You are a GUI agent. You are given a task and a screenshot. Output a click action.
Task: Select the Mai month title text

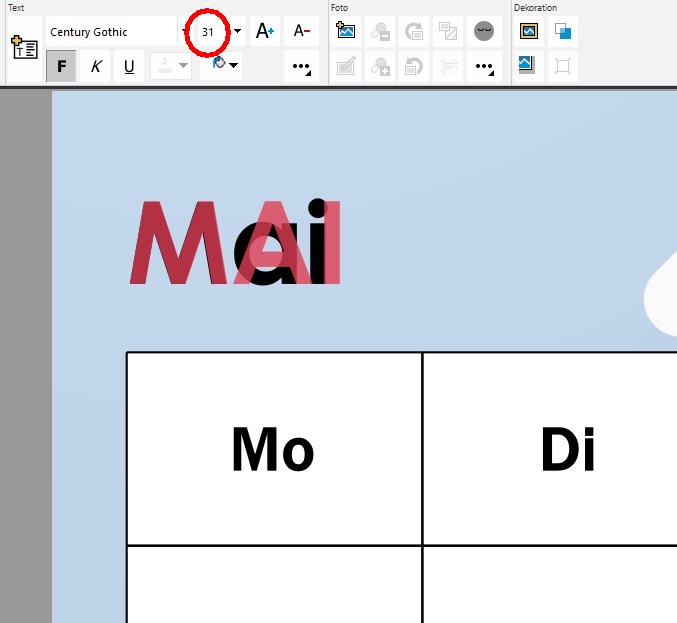pyautogui.click(x=235, y=242)
